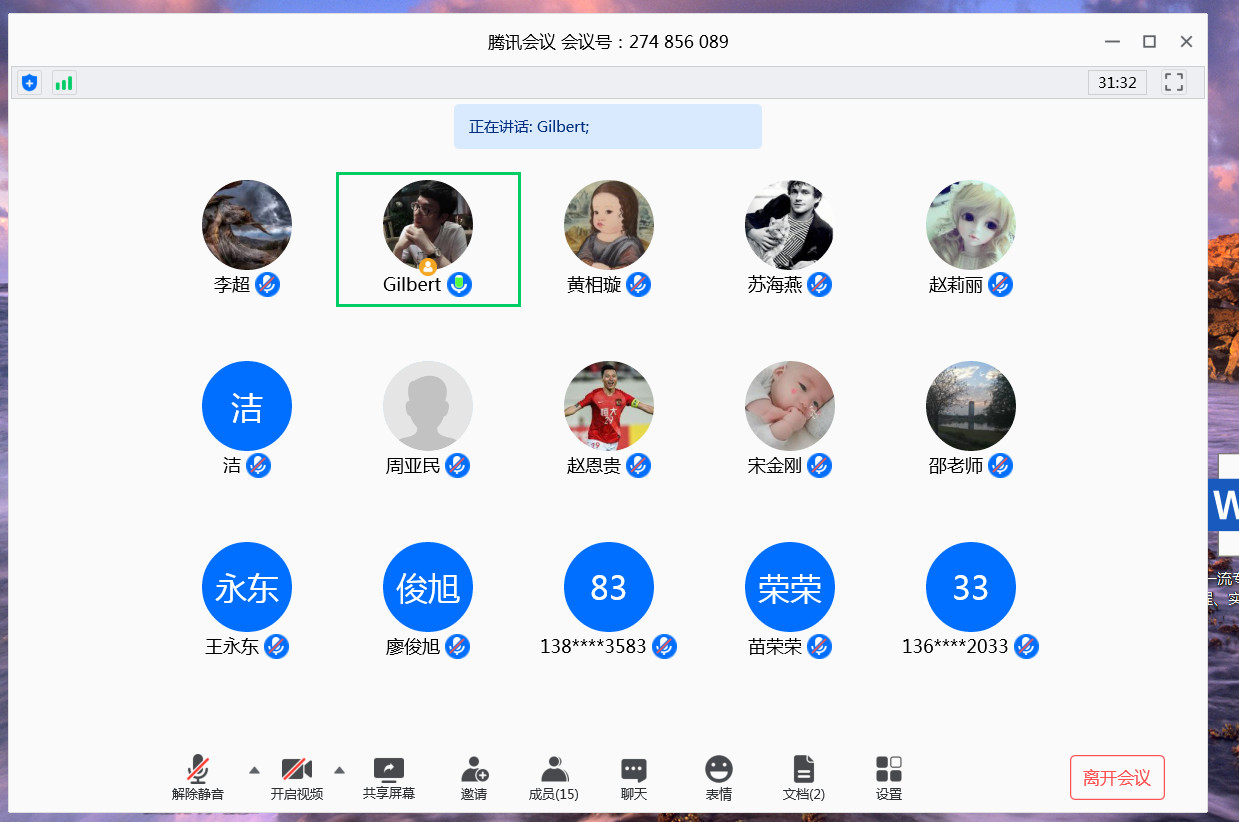Expand video options arrow beside 开启视频

[x=339, y=770]
